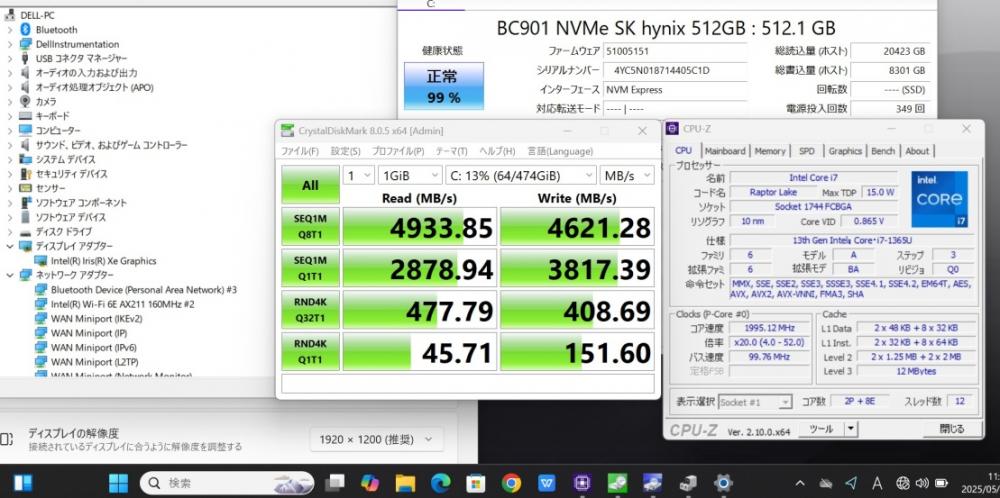Open the プロファイル(P) menu
This screenshot has width=1000, height=498.
pyautogui.click(x=398, y=151)
